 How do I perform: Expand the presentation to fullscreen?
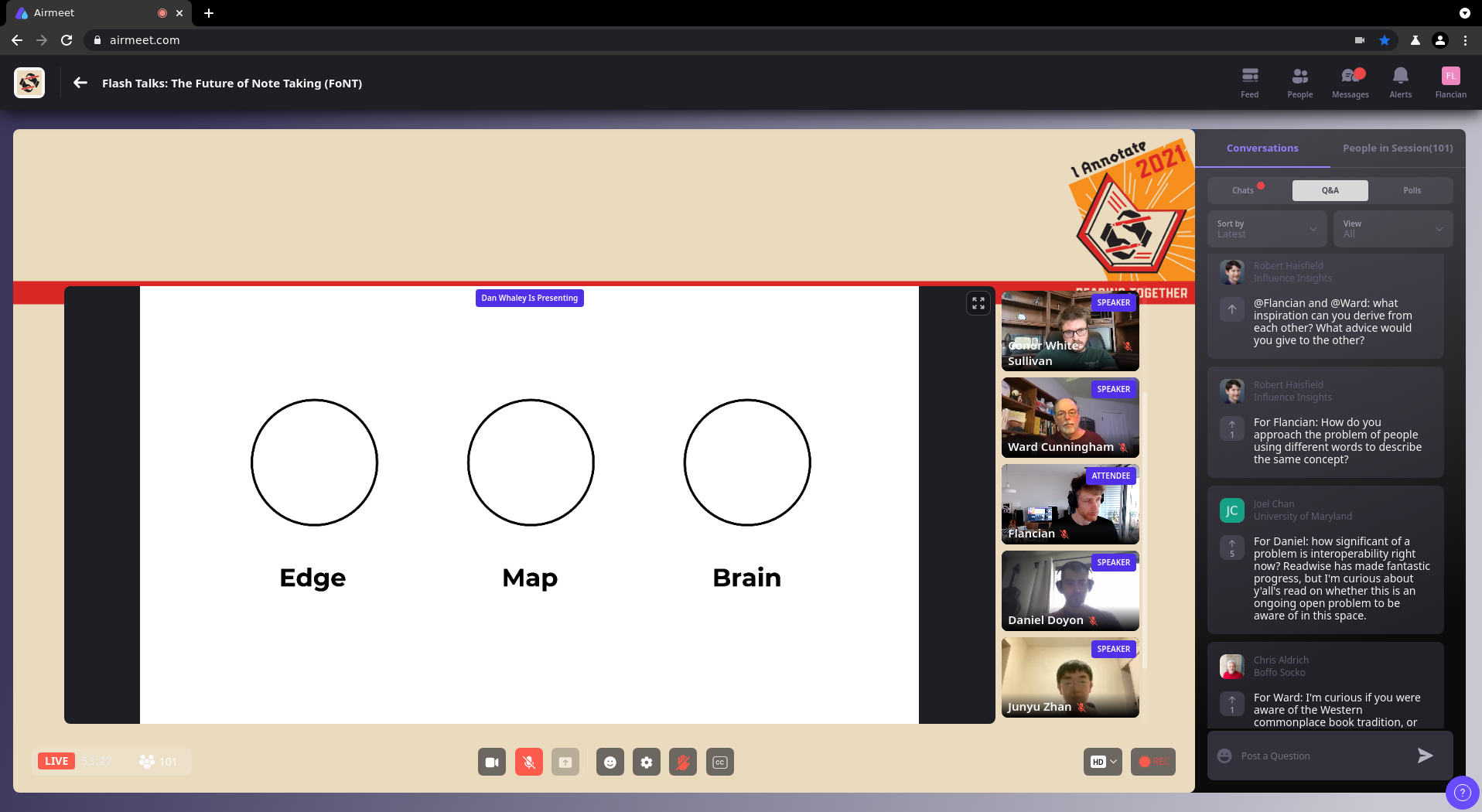[x=978, y=303]
